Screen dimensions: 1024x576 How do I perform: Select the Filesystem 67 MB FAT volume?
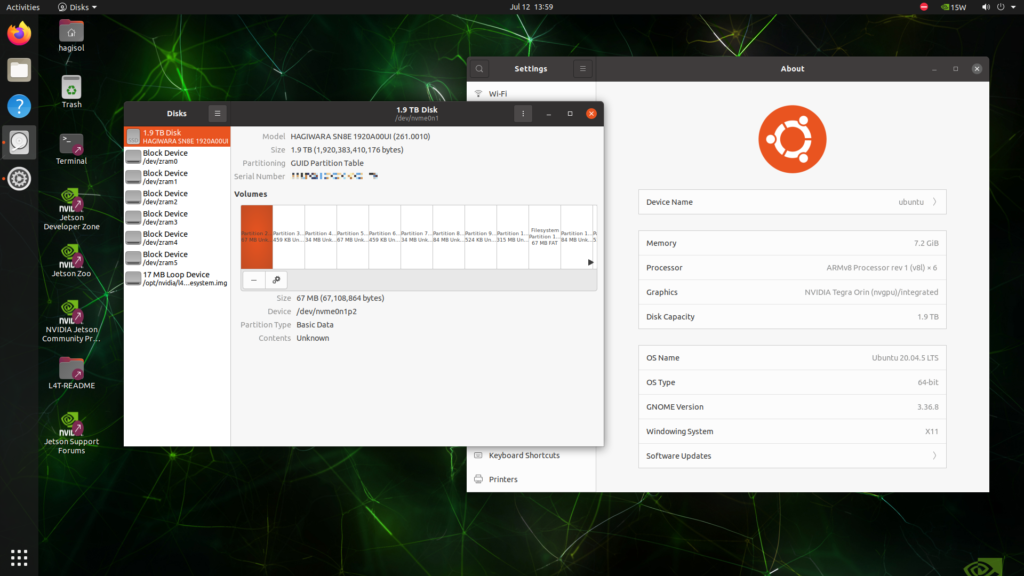[545, 237]
